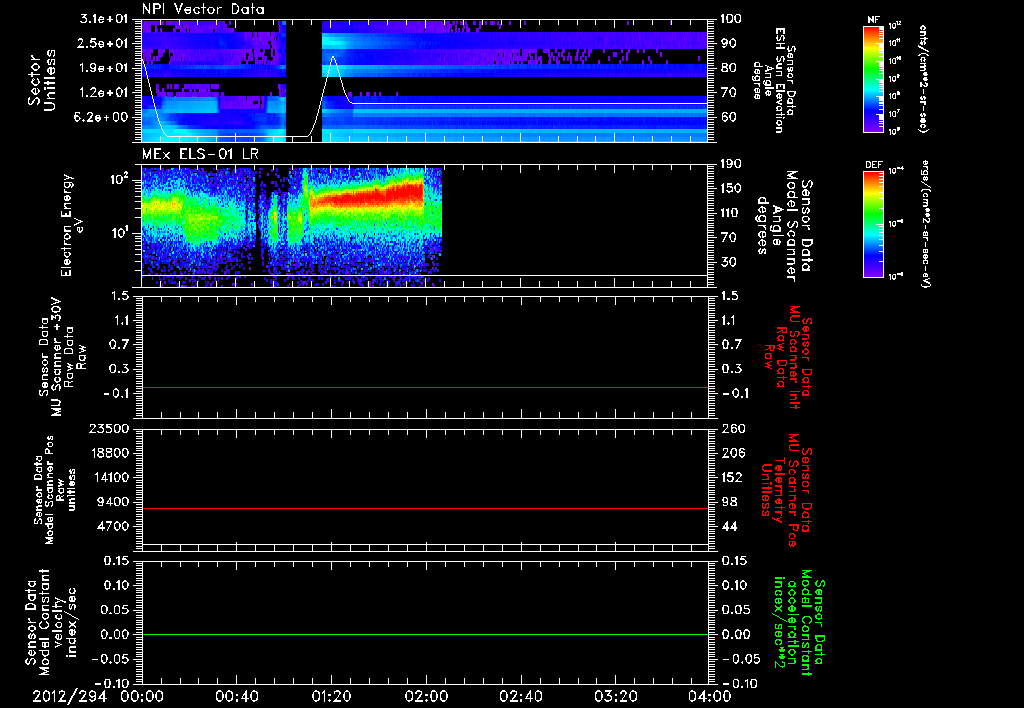Click the "80" sun elevation tick label
This screenshot has width=1024, height=708.
tap(729, 68)
